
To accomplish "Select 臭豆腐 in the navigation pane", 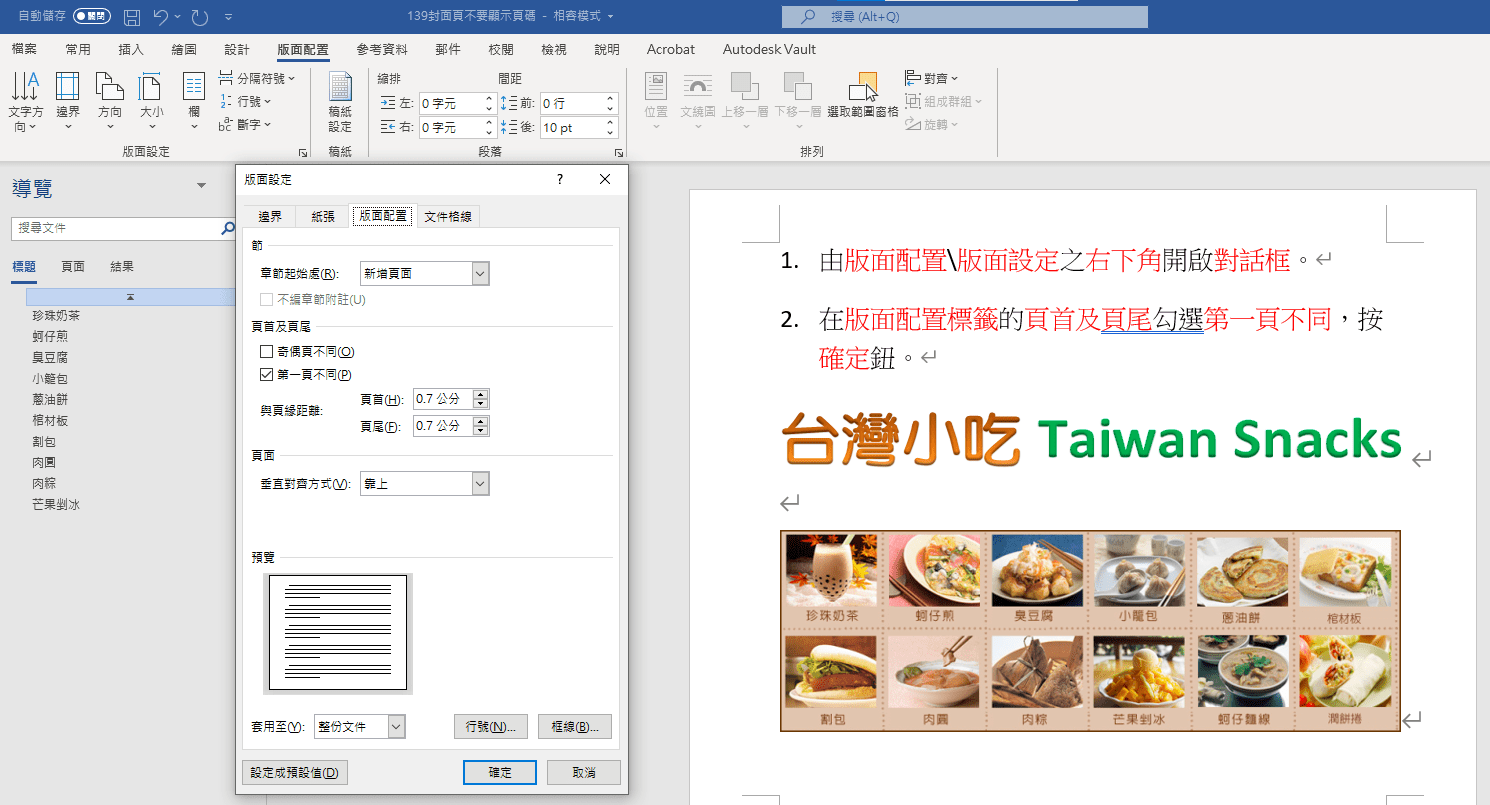I will coord(48,357).
